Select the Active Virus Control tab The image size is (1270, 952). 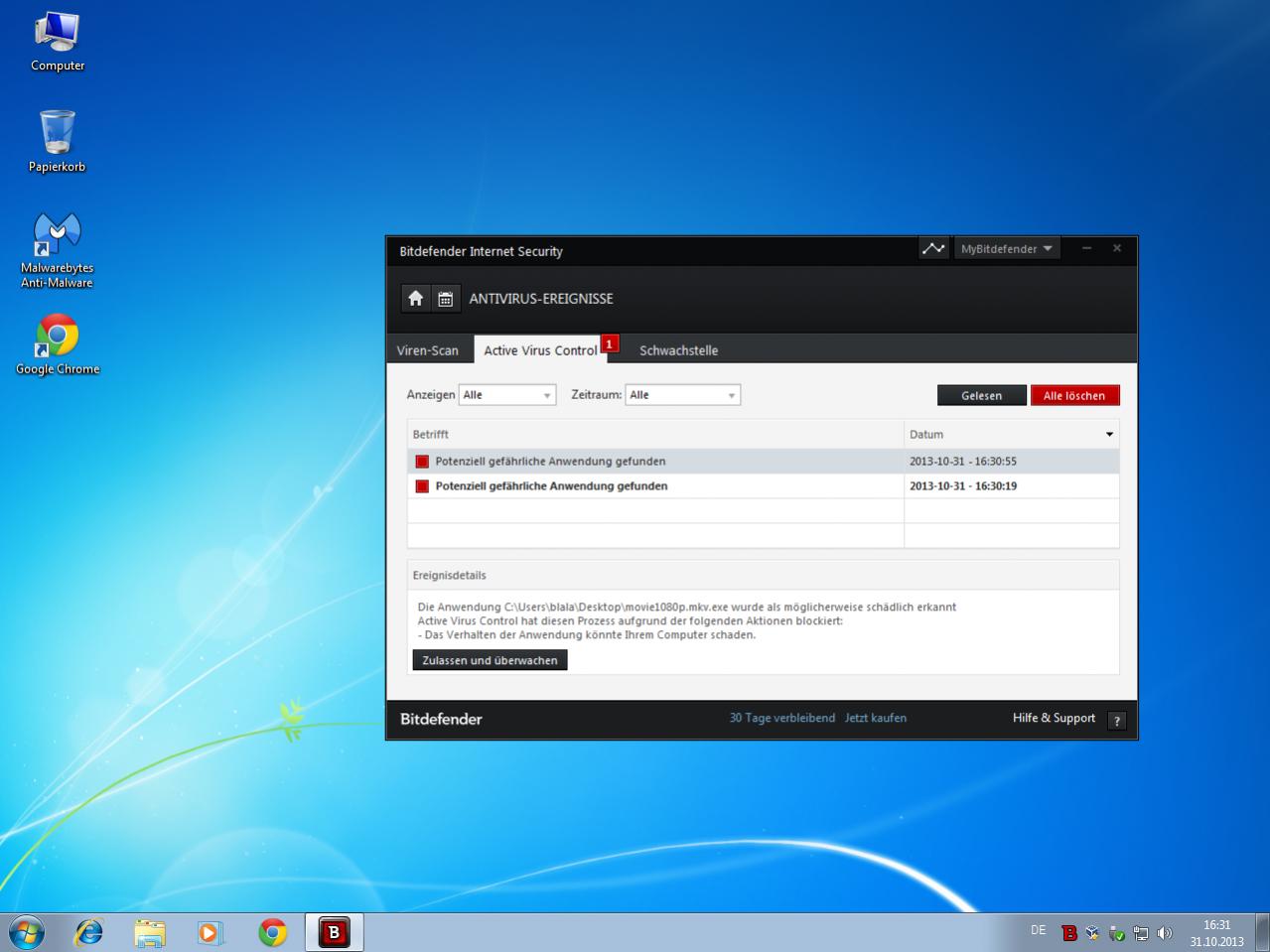coord(540,350)
